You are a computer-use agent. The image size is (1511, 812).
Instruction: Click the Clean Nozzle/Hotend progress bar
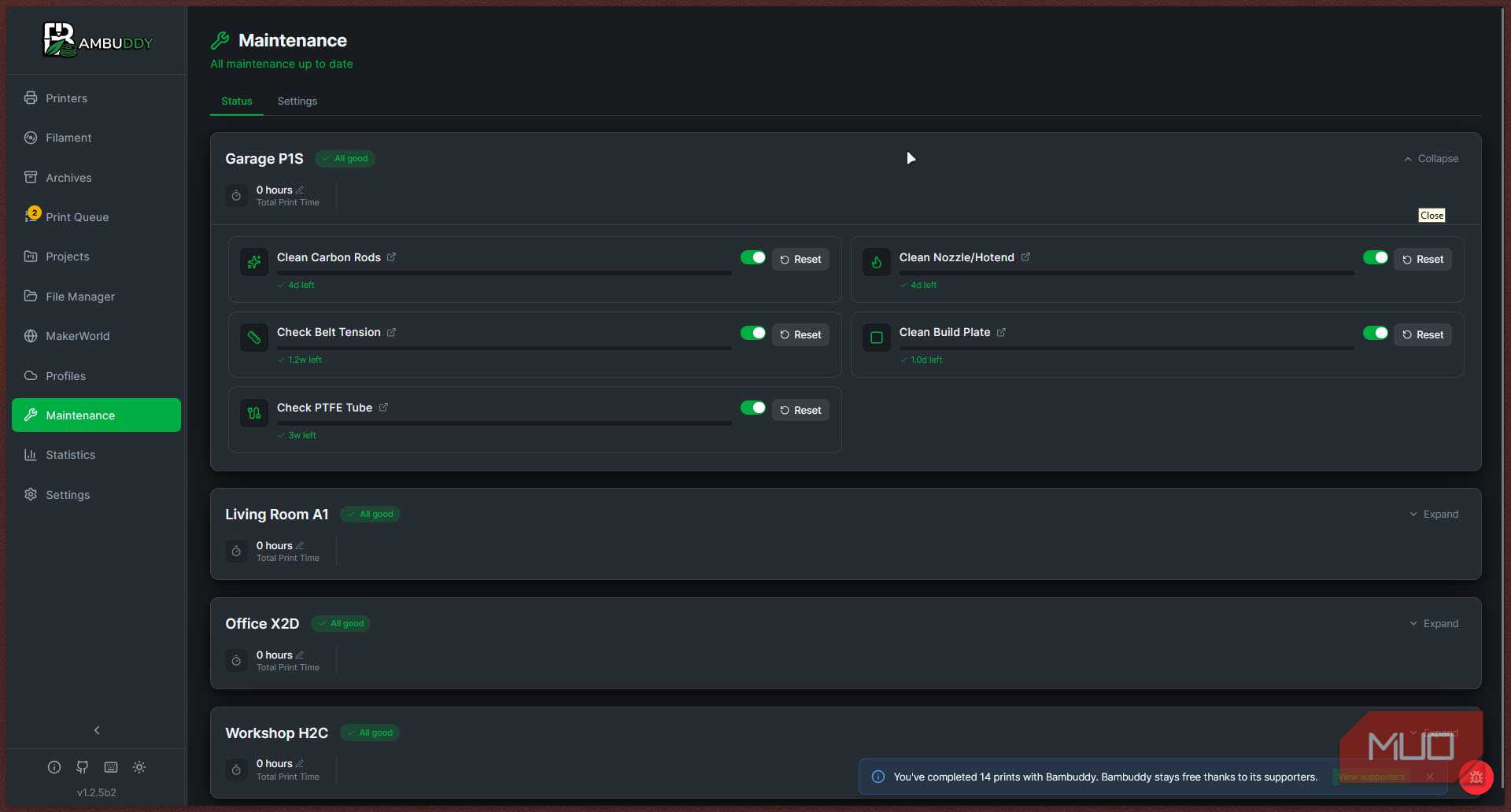coord(1127,273)
